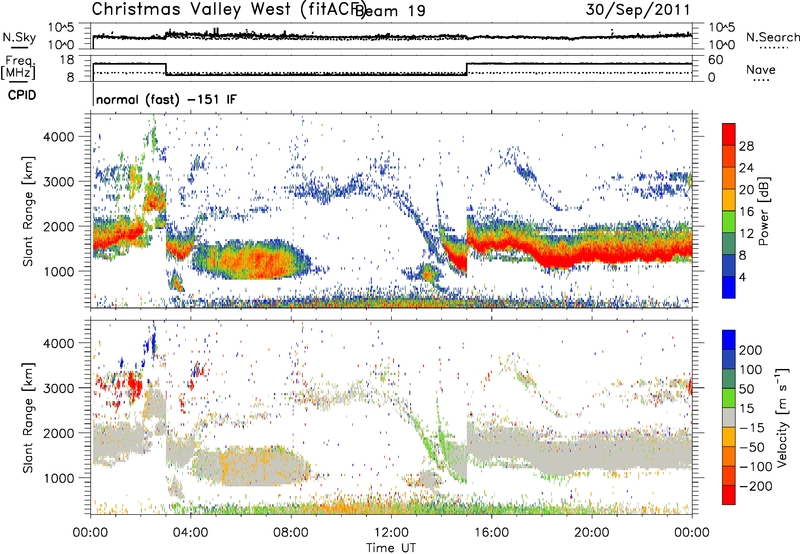Screen dimensions: 800x554
Task: Click the '04:00' time tick label
Action: tap(190, 533)
